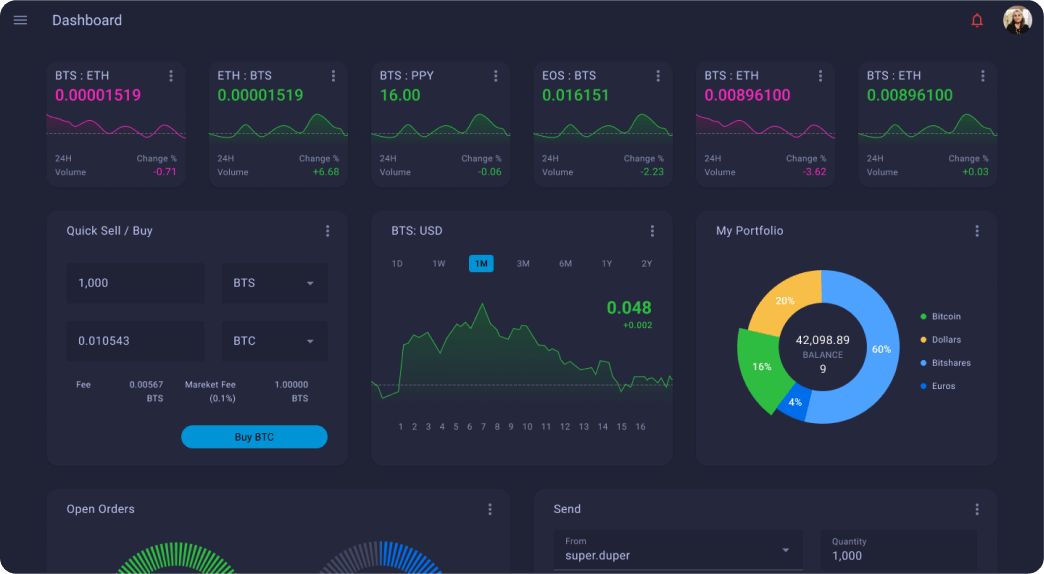Select the 1D chart range
Image resolution: width=1044 pixels, height=574 pixels.
[397, 264]
